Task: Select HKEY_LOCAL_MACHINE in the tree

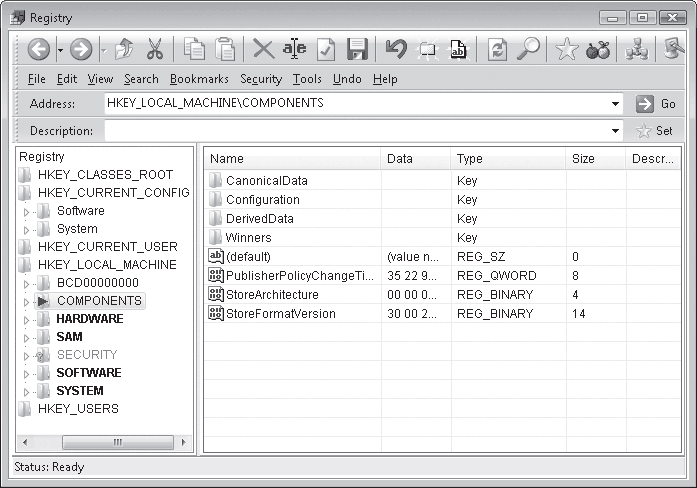Action: [107, 265]
